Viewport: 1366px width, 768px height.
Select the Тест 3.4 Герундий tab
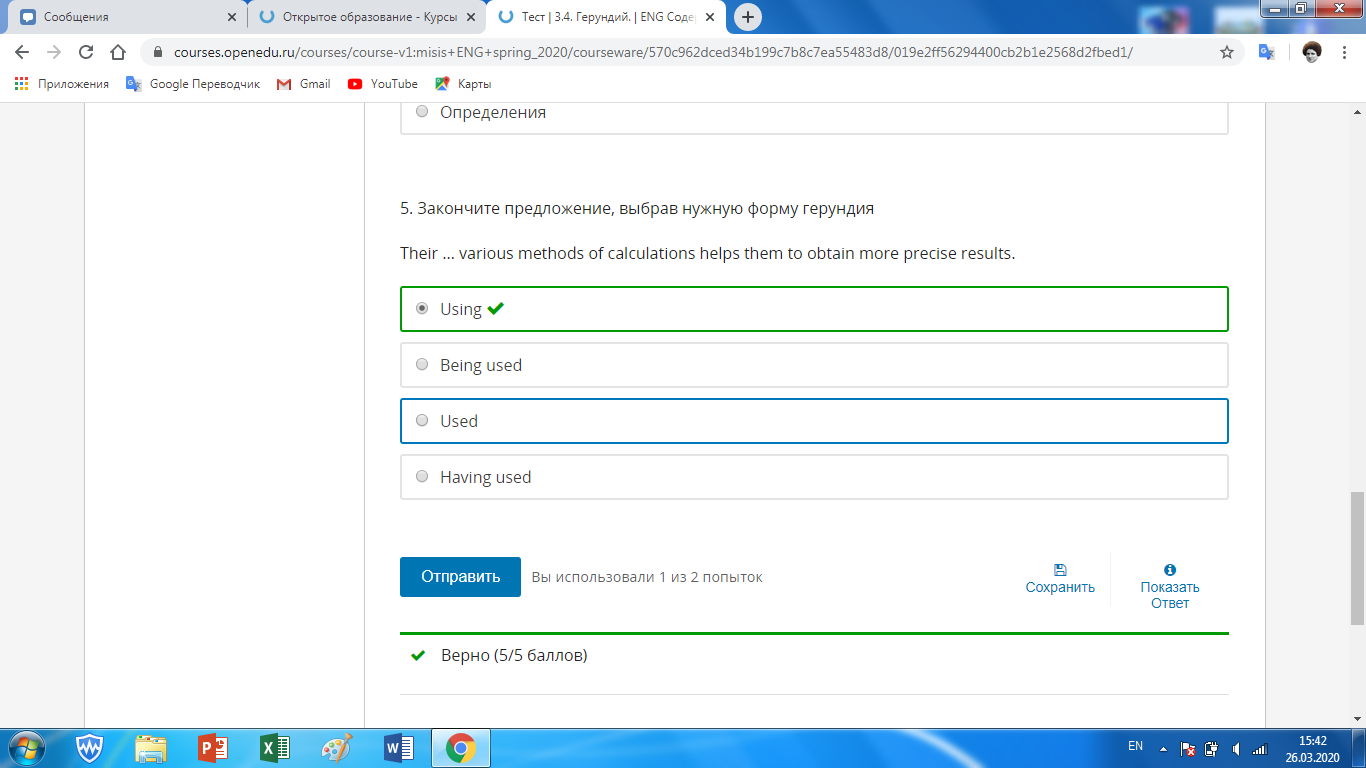click(604, 17)
